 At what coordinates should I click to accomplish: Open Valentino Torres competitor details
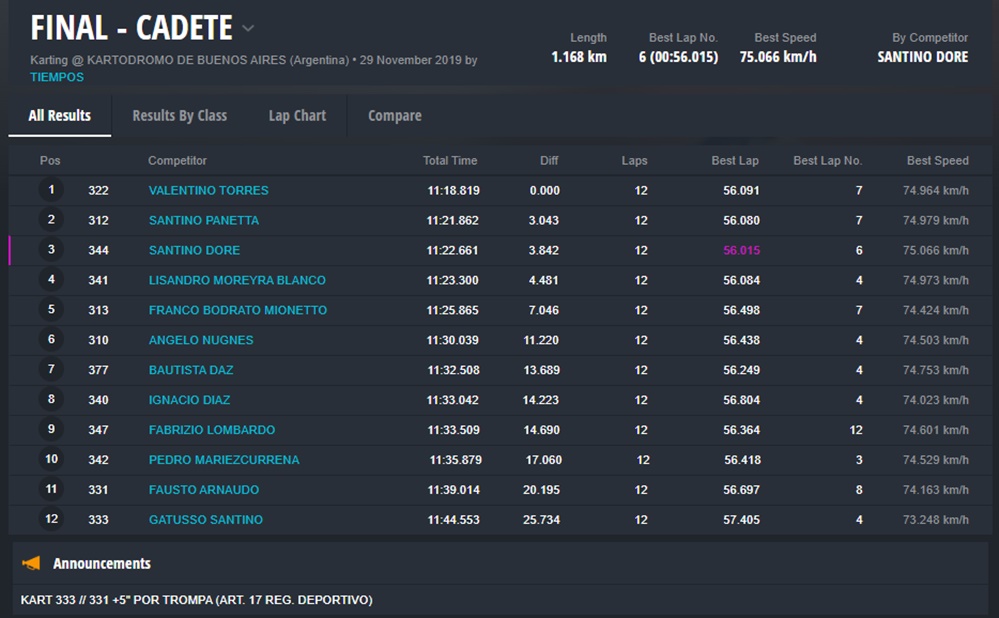click(x=208, y=190)
